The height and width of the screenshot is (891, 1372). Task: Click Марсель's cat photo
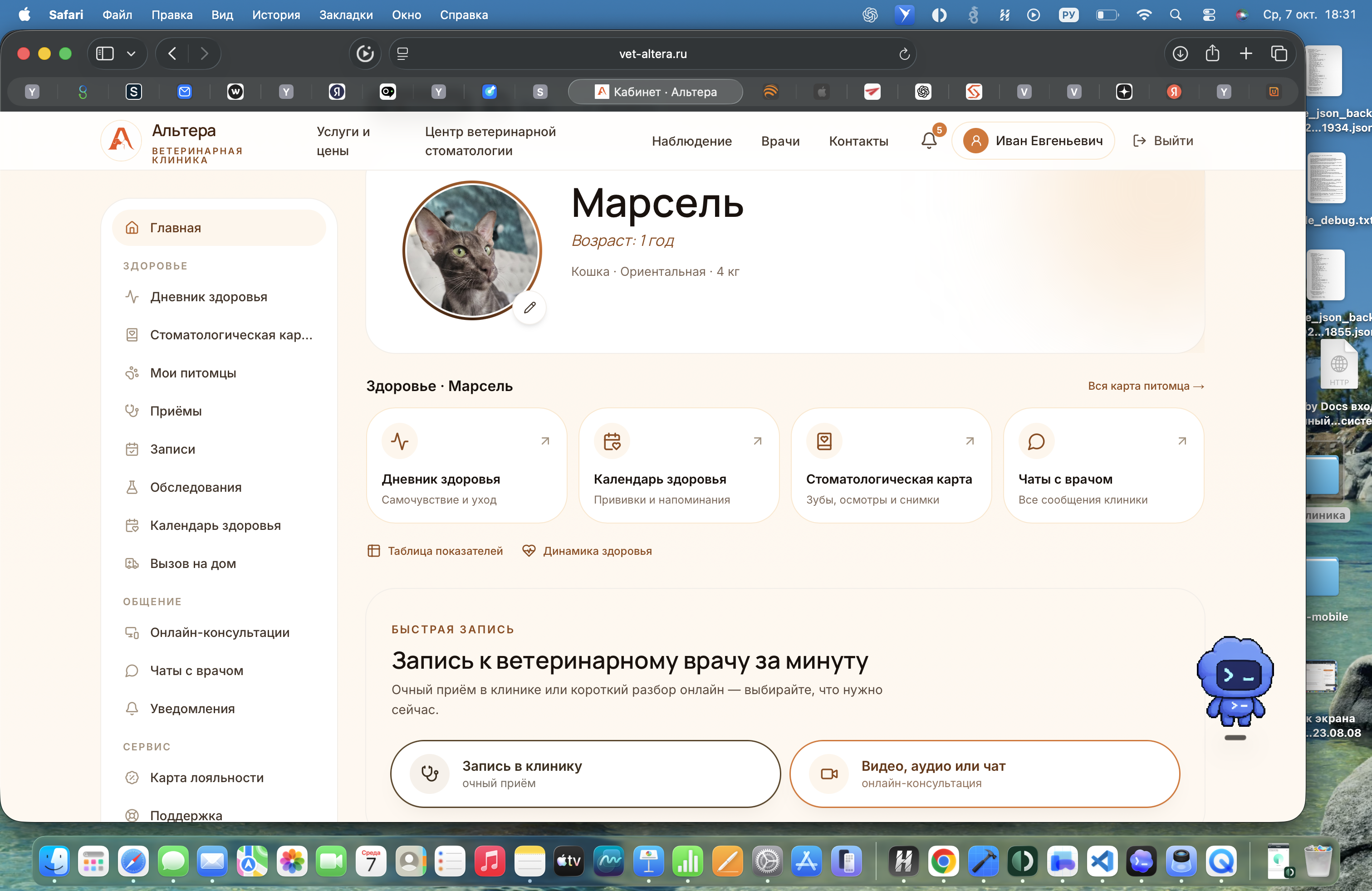[471, 250]
